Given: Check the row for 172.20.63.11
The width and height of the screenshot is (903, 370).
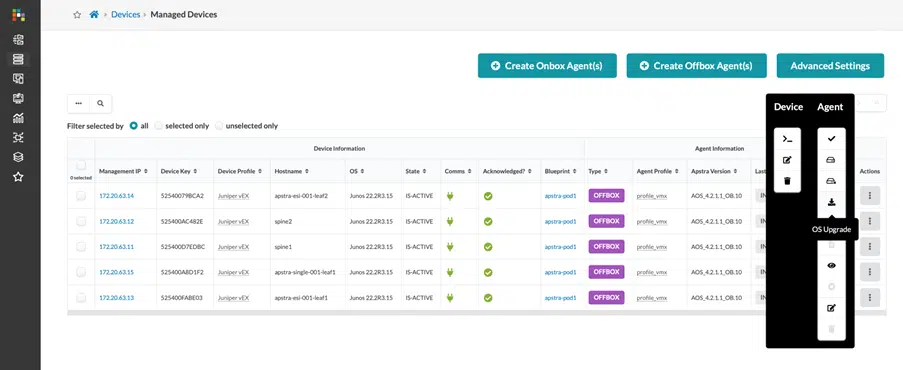Looking at the screenshot, I should 81,247.
